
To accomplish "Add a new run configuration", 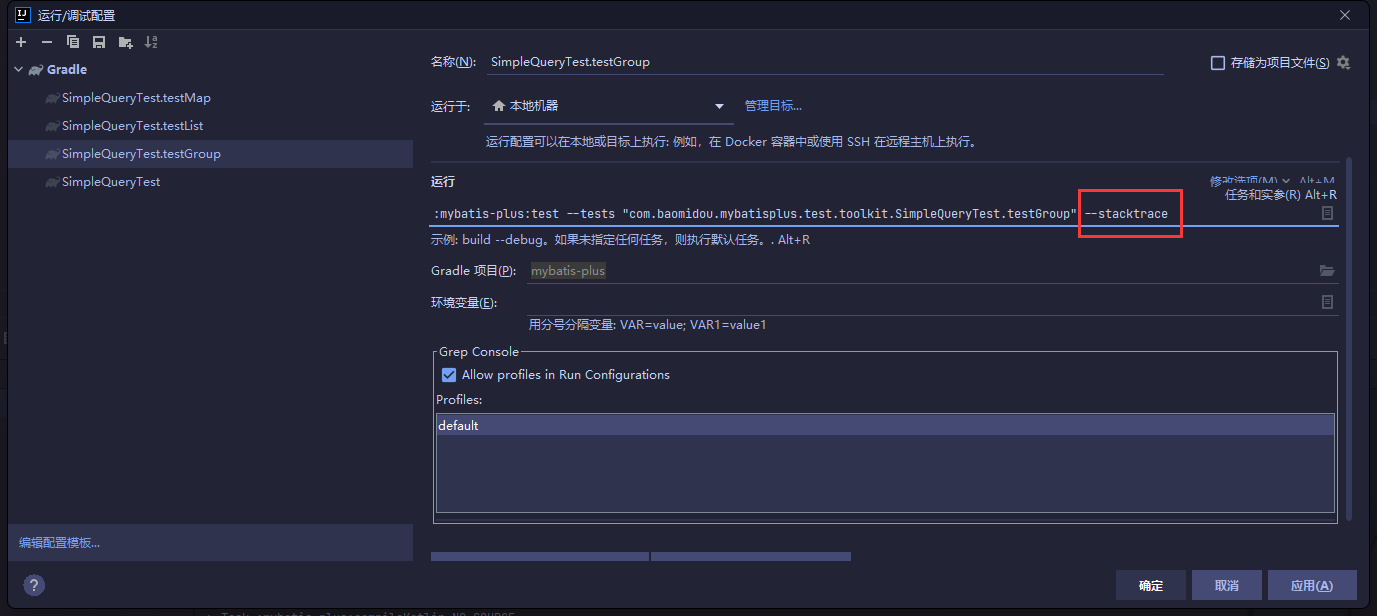I will pyautogui.click(x=21, y=42).
